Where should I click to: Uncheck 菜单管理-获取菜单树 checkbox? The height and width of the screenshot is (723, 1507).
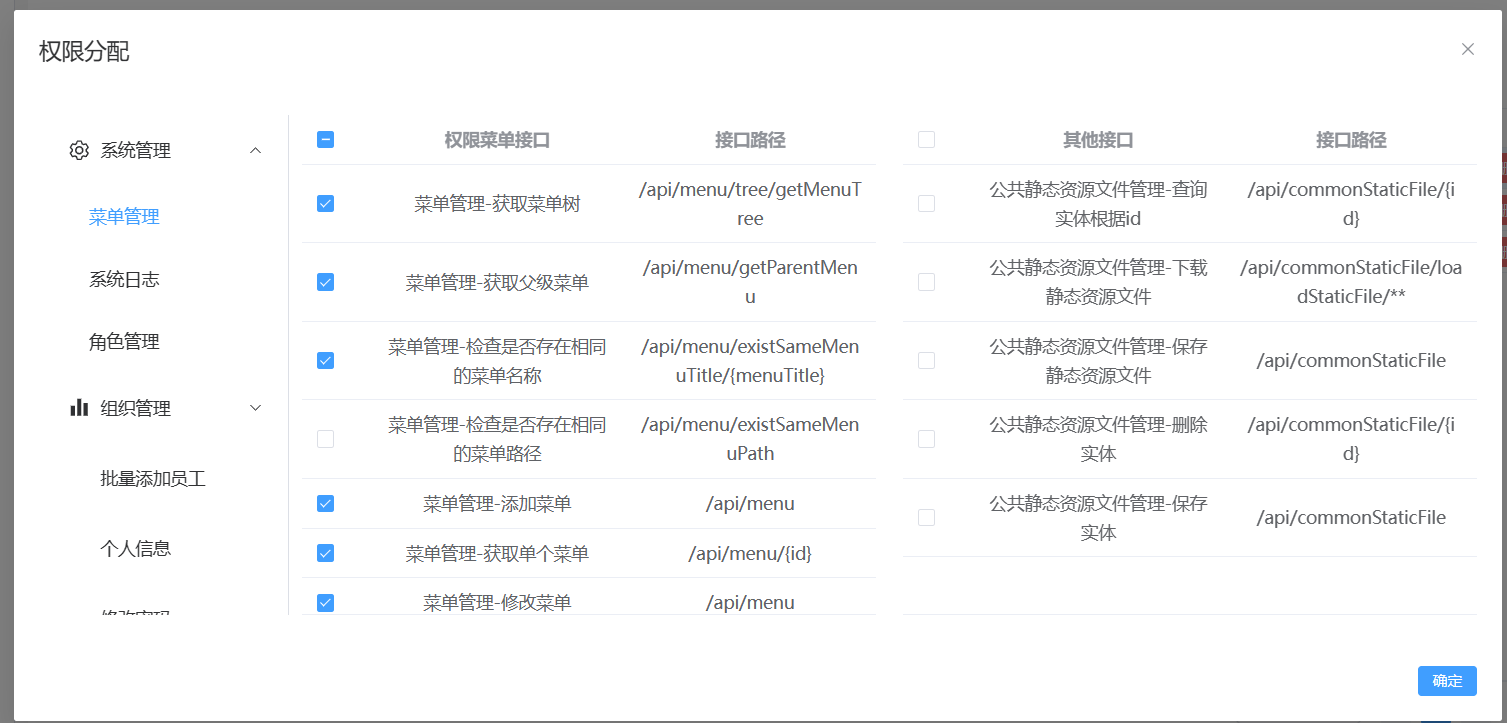click(x=325, y=204)
